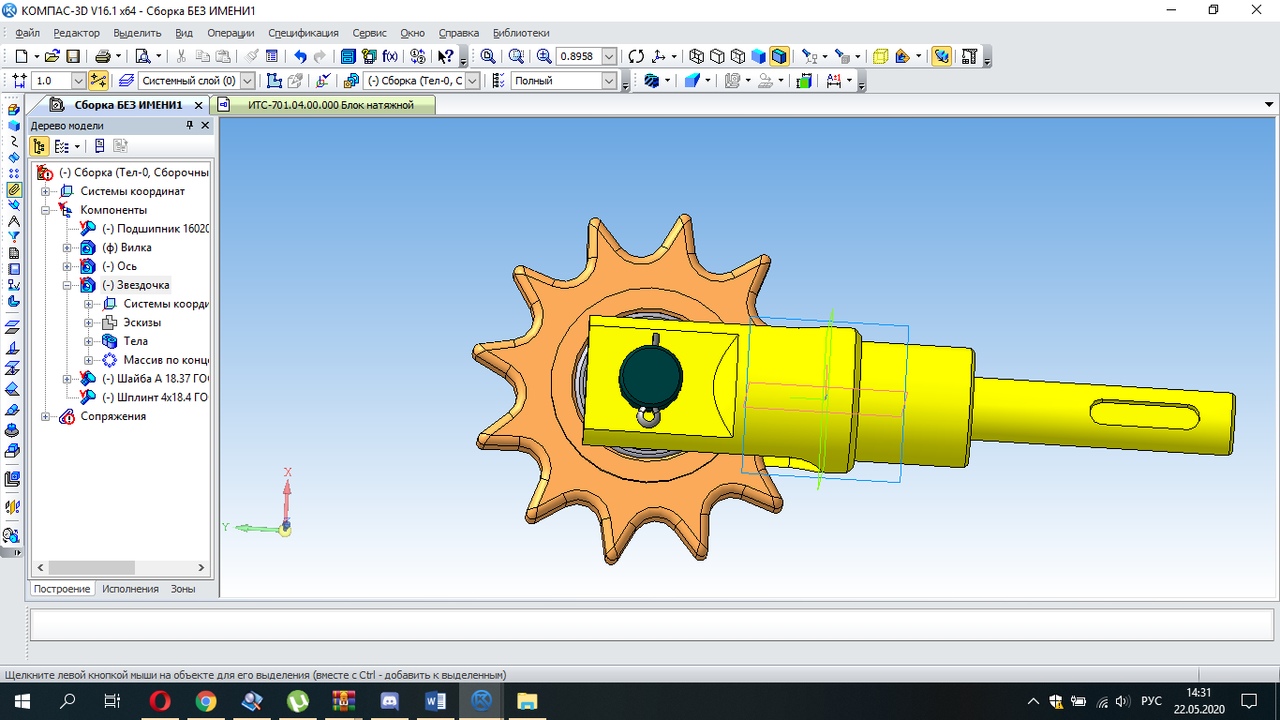Switch to the Исполнения tab in model tree
The image size is (1280, 720).
[130, 589]
